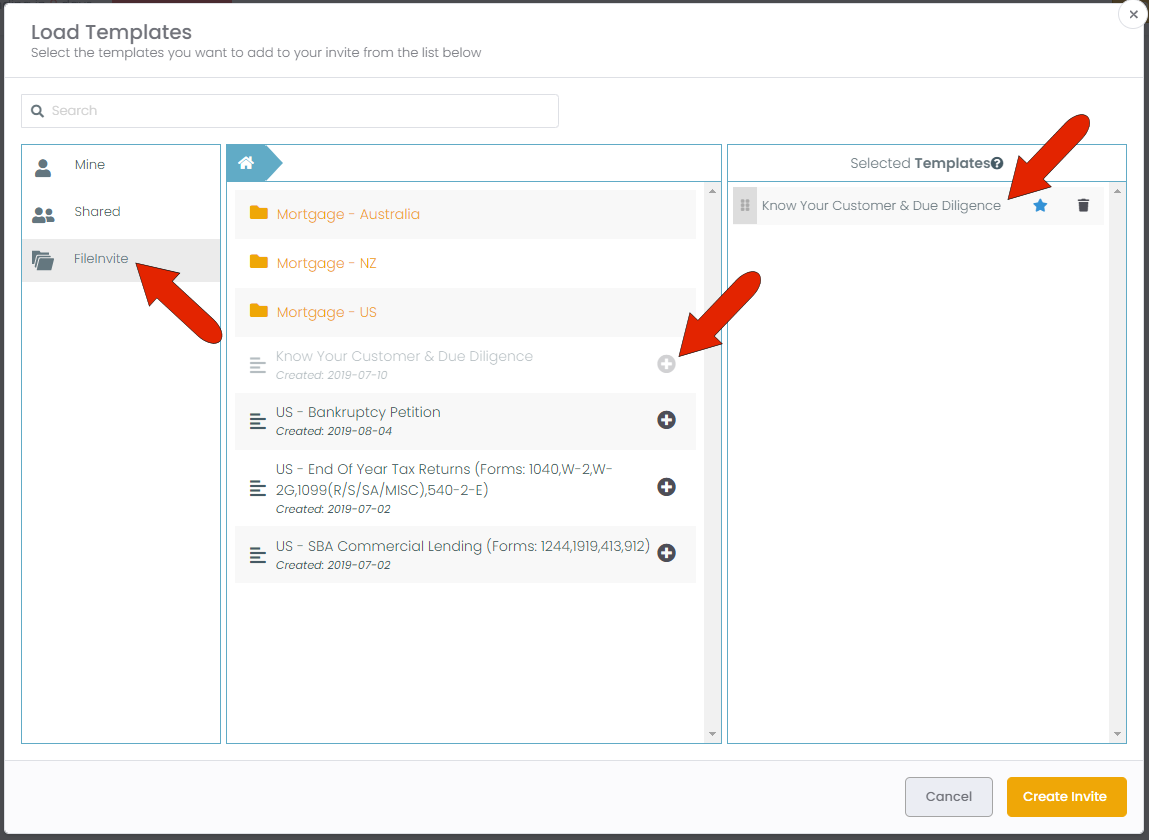Delete selected template with trash icon
1149x840 pixels.
1083,205
